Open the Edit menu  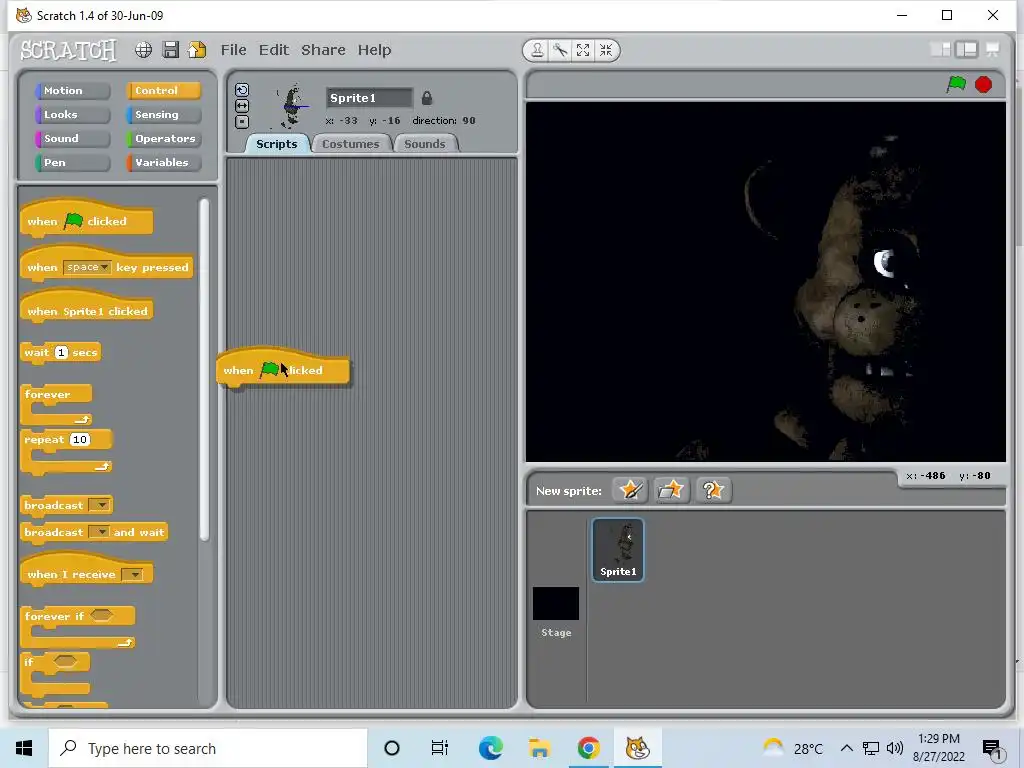274,50
